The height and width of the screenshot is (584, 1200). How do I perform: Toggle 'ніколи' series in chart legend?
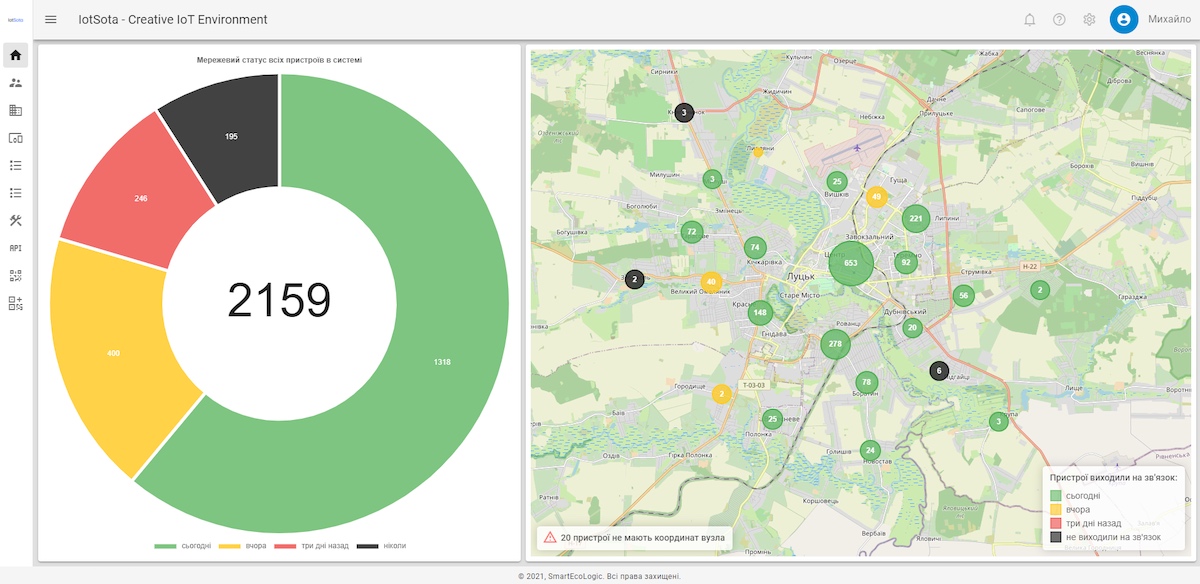click(x=381, y=545)
